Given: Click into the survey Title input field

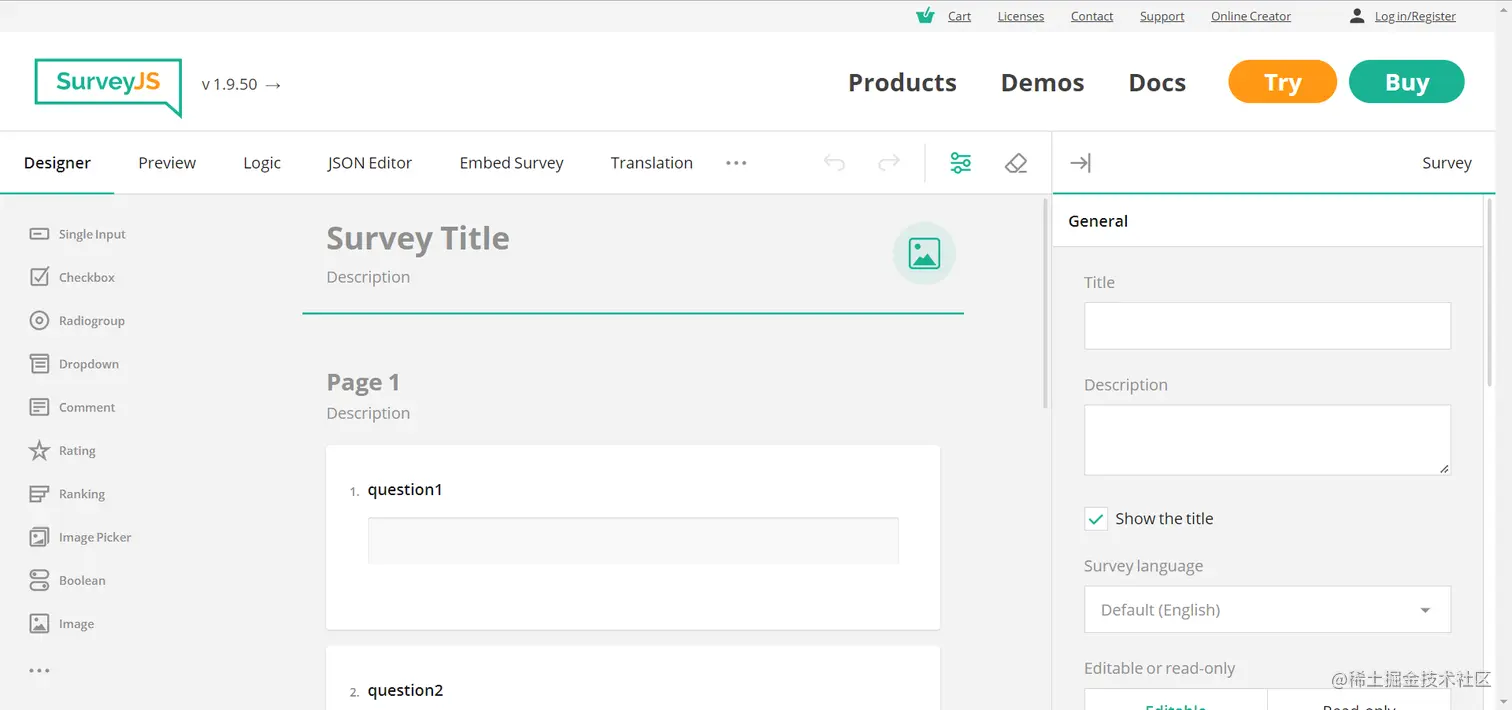Looking at the screenshot, I should pyautogui.click(x=1267, y=326).
